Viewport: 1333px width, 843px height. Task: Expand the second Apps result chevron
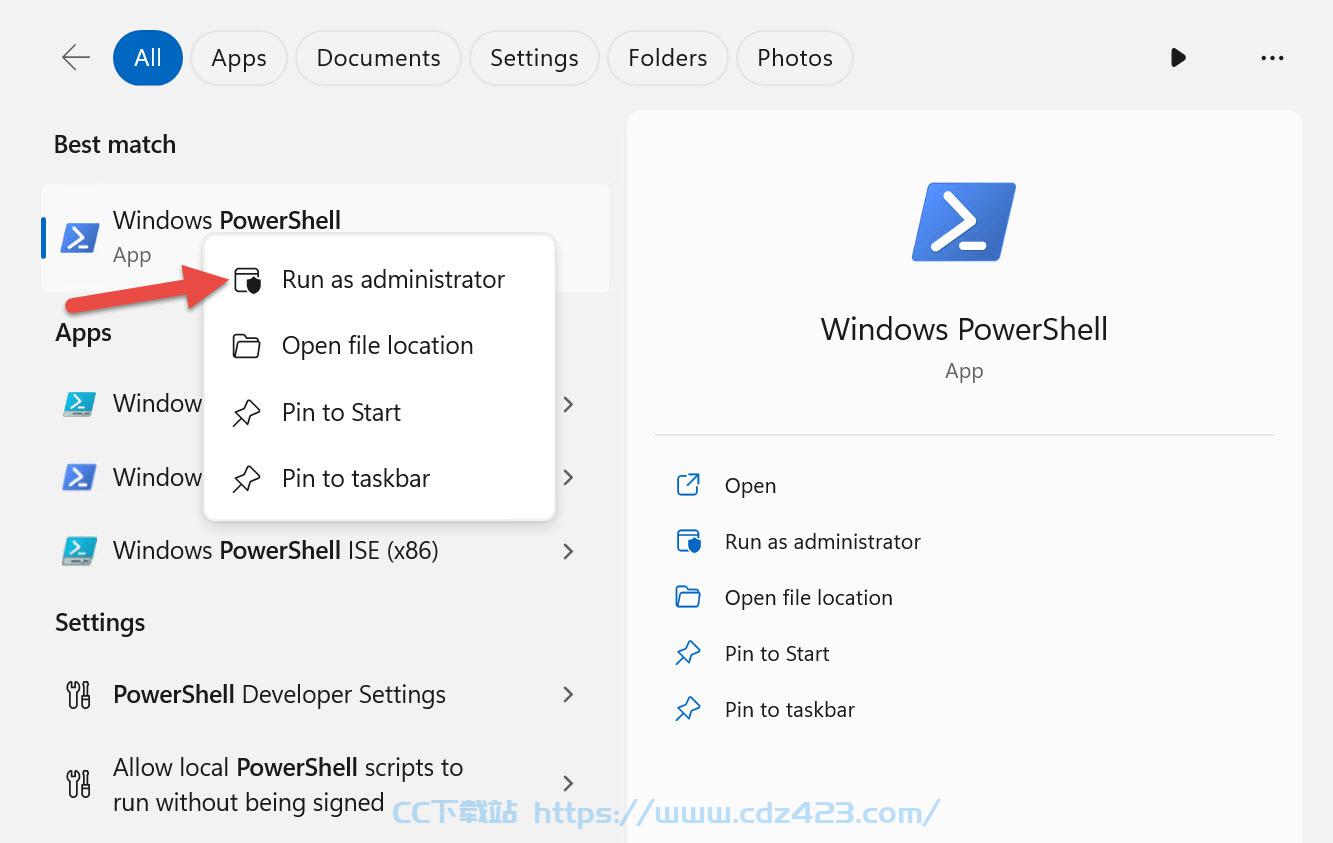coord(568,477)
